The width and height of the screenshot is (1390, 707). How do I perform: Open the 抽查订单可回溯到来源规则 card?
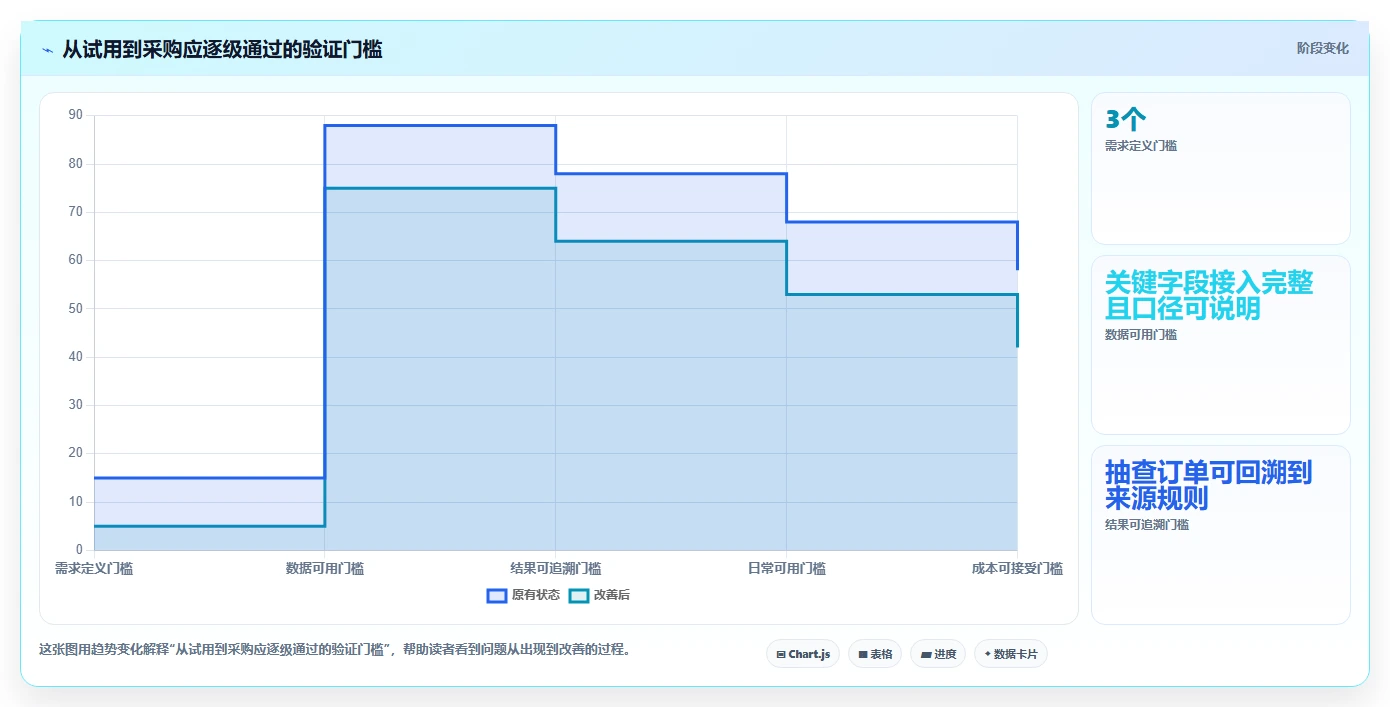coord(1221,535)
